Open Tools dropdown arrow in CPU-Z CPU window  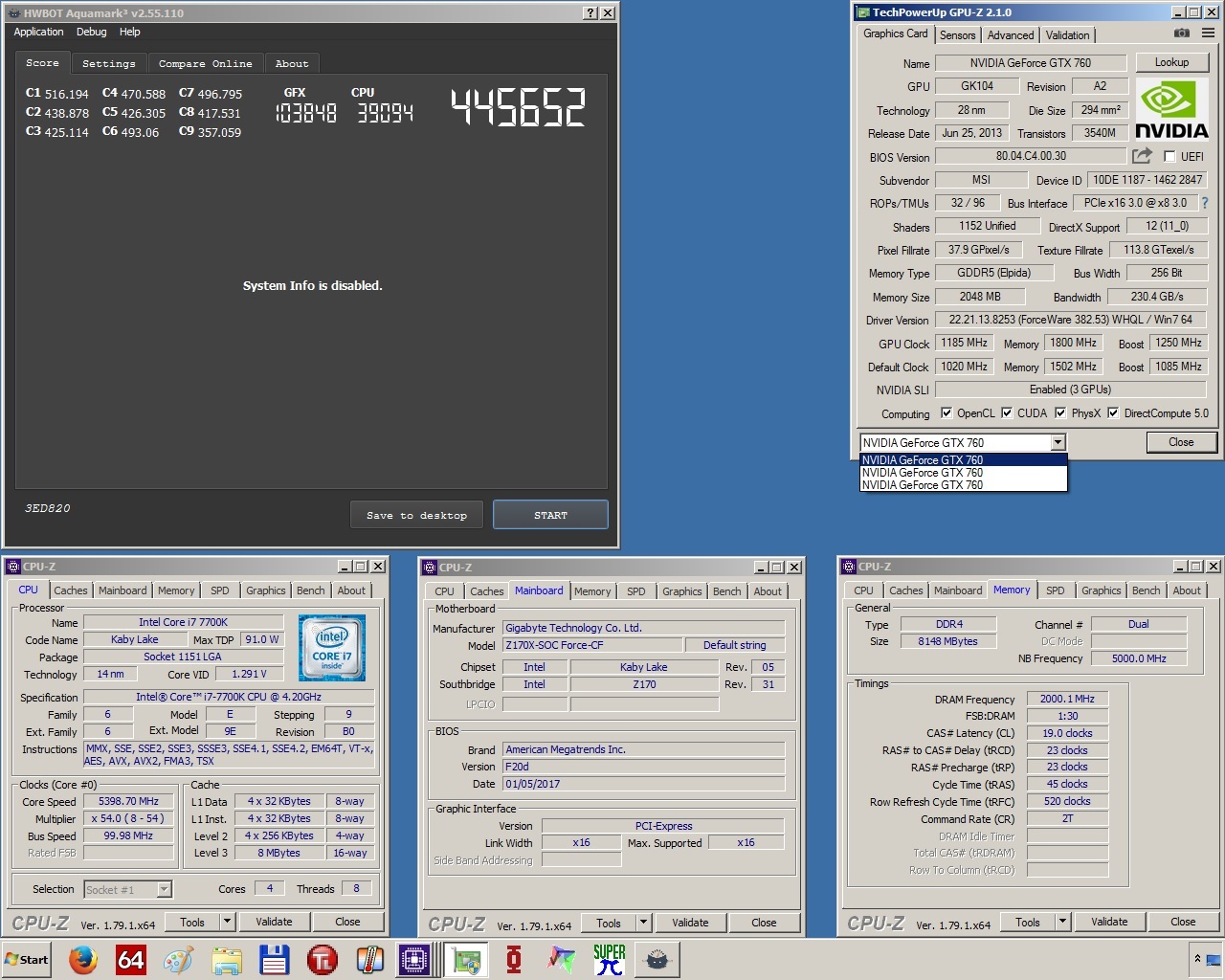point(227,922)
